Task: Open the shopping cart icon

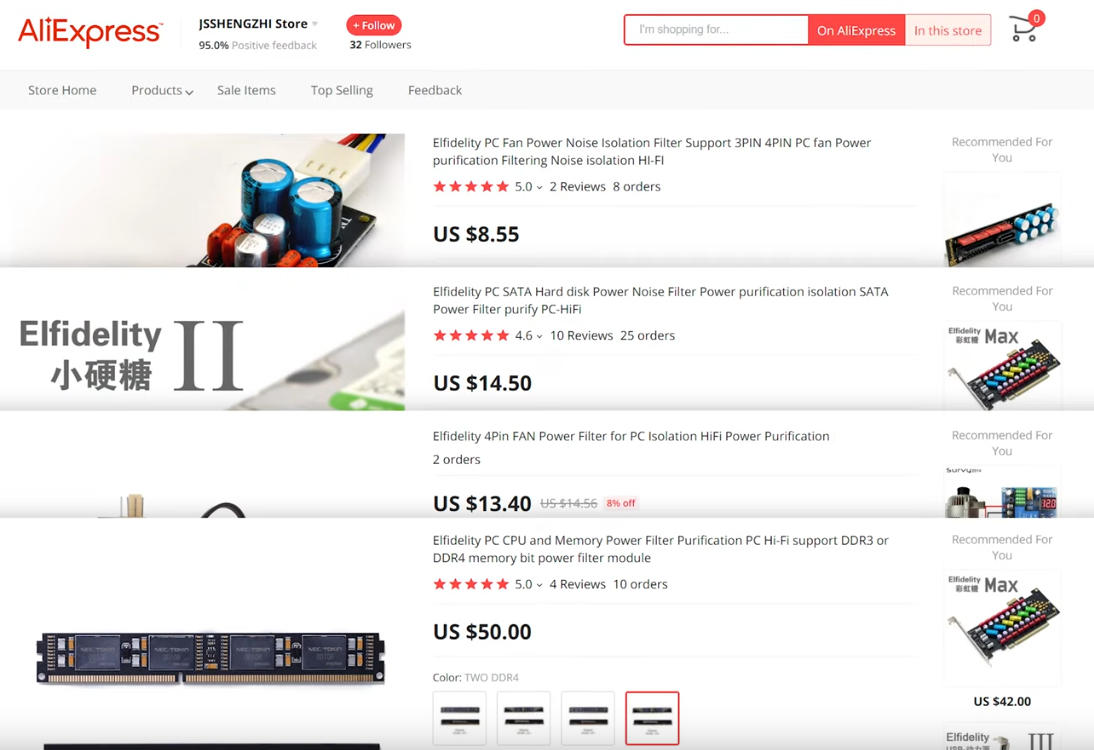Action: coord(1025,28)
